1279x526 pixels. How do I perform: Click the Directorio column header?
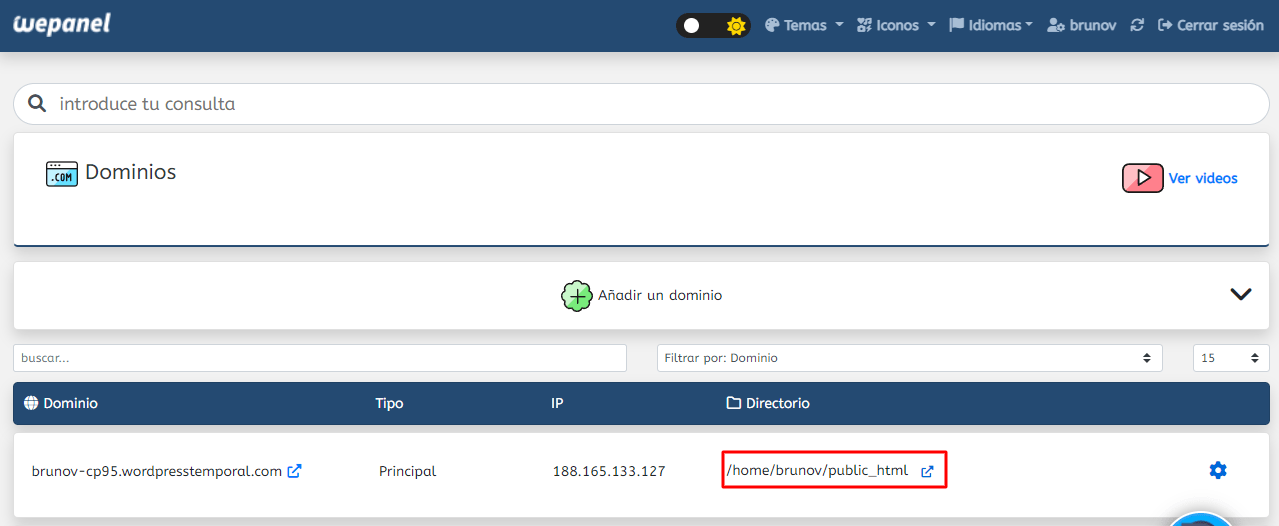[768, 403]
